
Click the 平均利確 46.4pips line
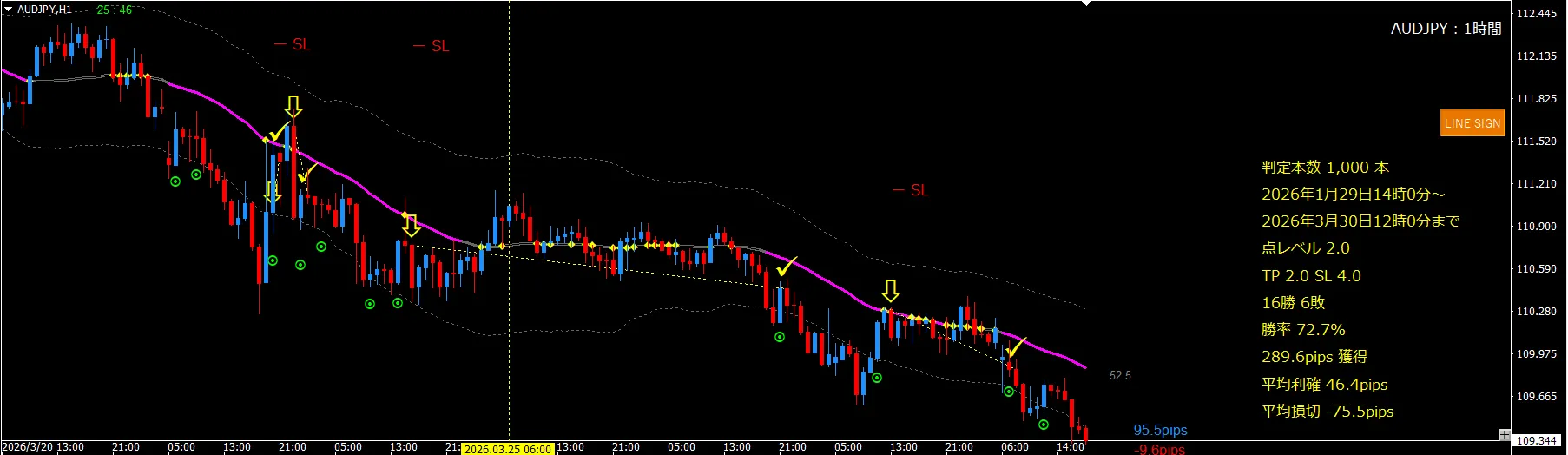click(1325, 385)
